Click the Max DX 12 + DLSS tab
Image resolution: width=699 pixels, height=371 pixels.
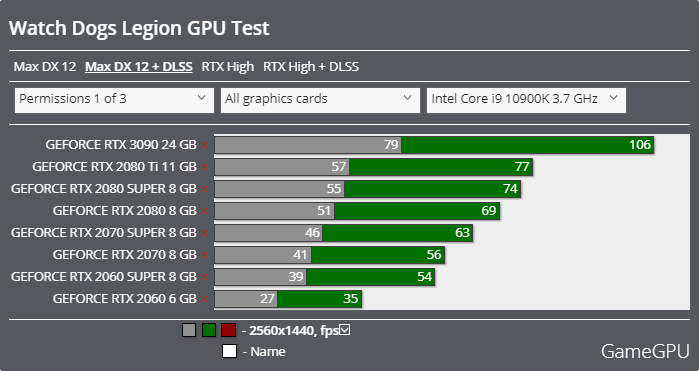(139, 67)
